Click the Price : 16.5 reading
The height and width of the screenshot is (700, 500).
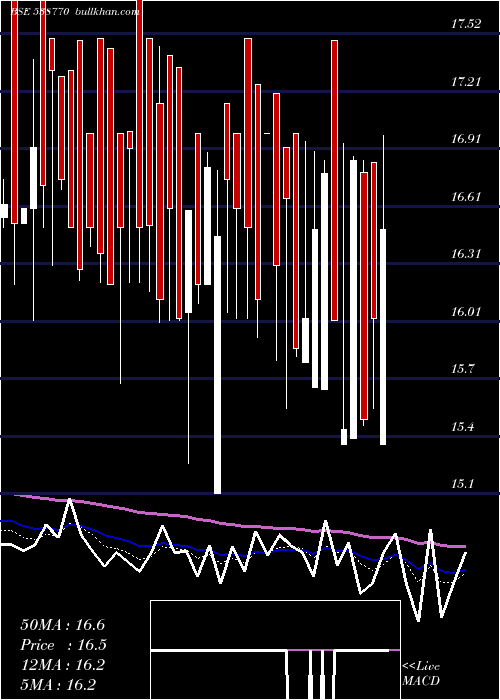point(63,645)
